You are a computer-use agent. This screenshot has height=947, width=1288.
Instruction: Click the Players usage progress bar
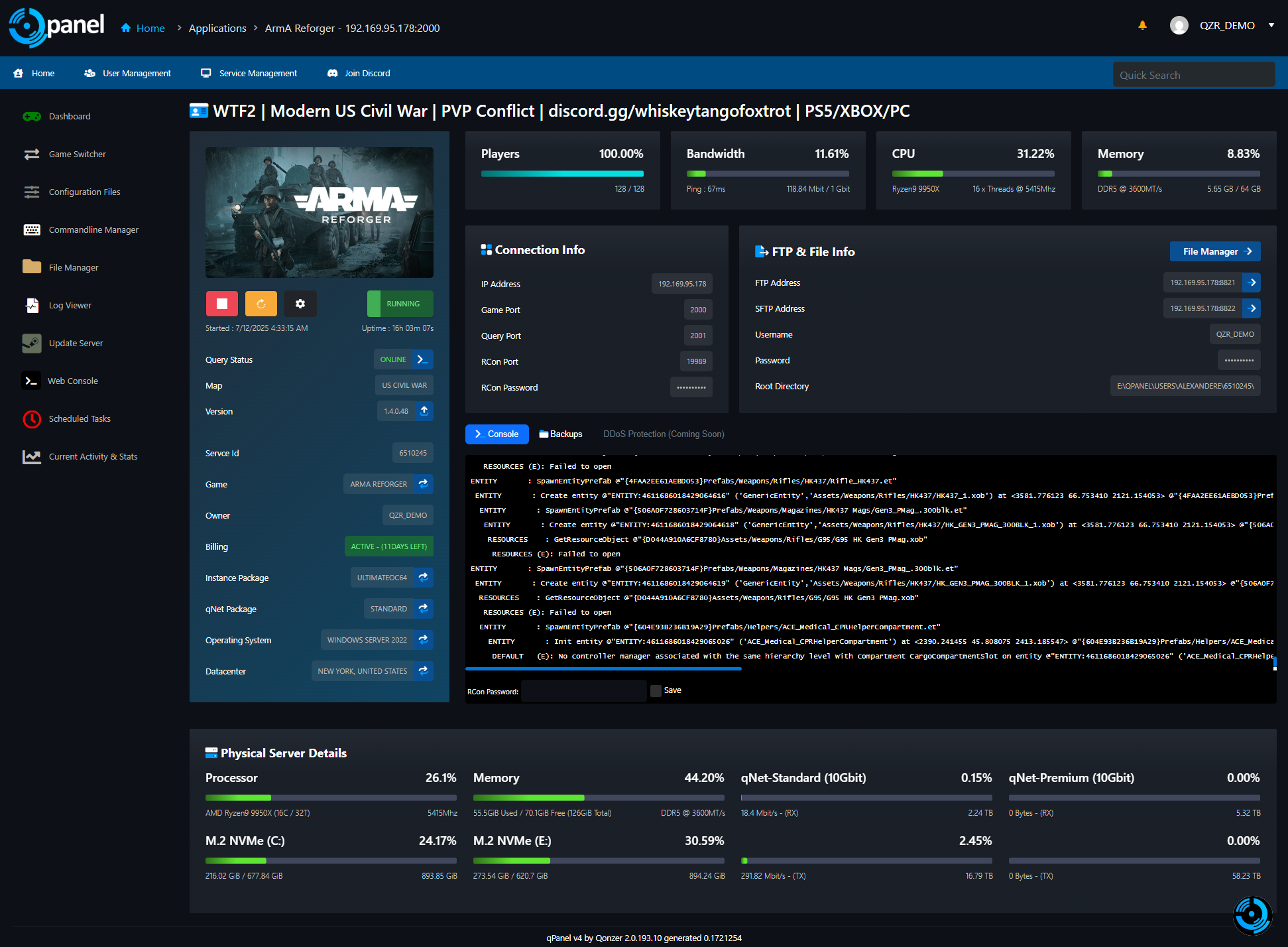point(562,174)
